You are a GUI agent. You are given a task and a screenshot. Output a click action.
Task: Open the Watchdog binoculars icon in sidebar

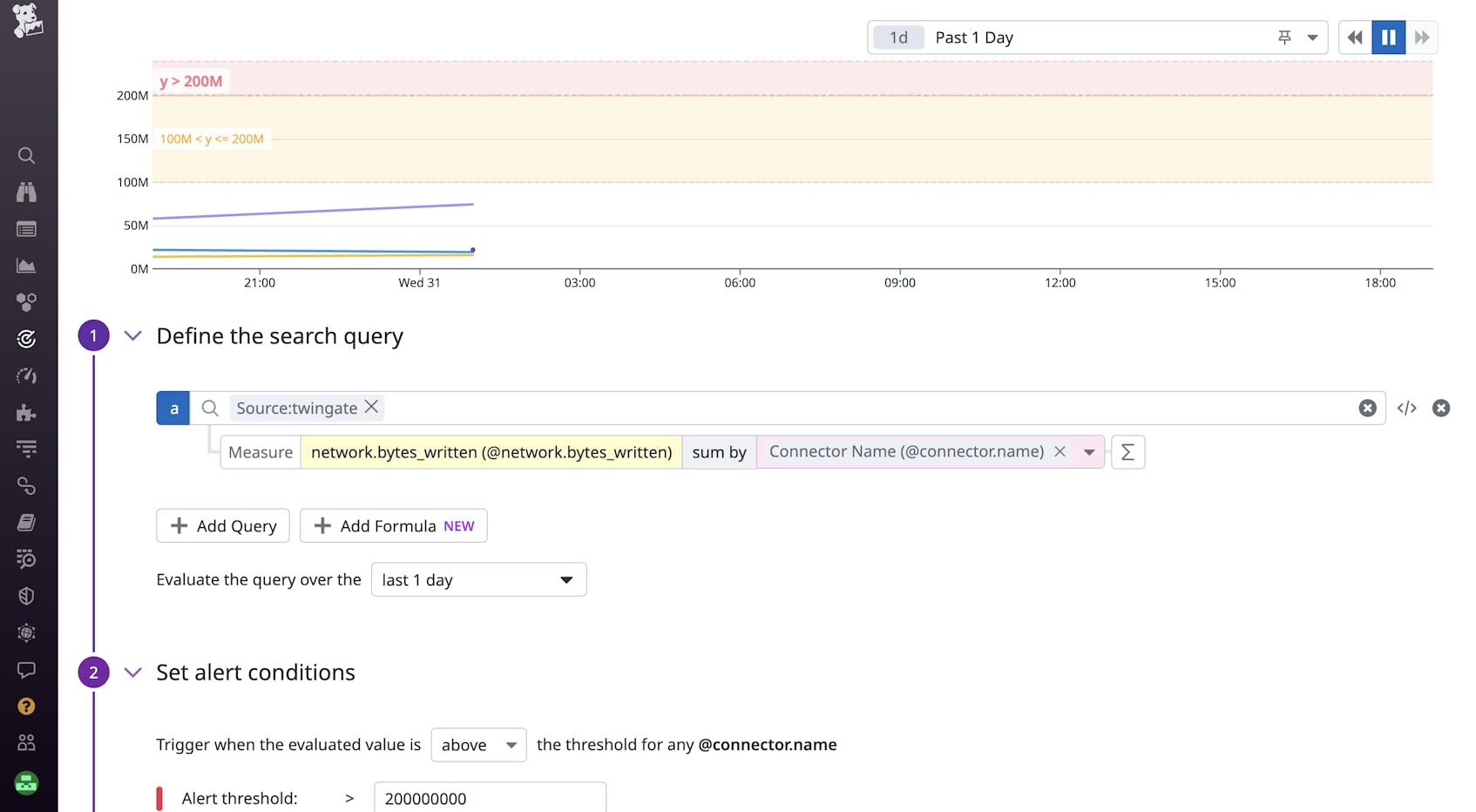tap(26, 192)
